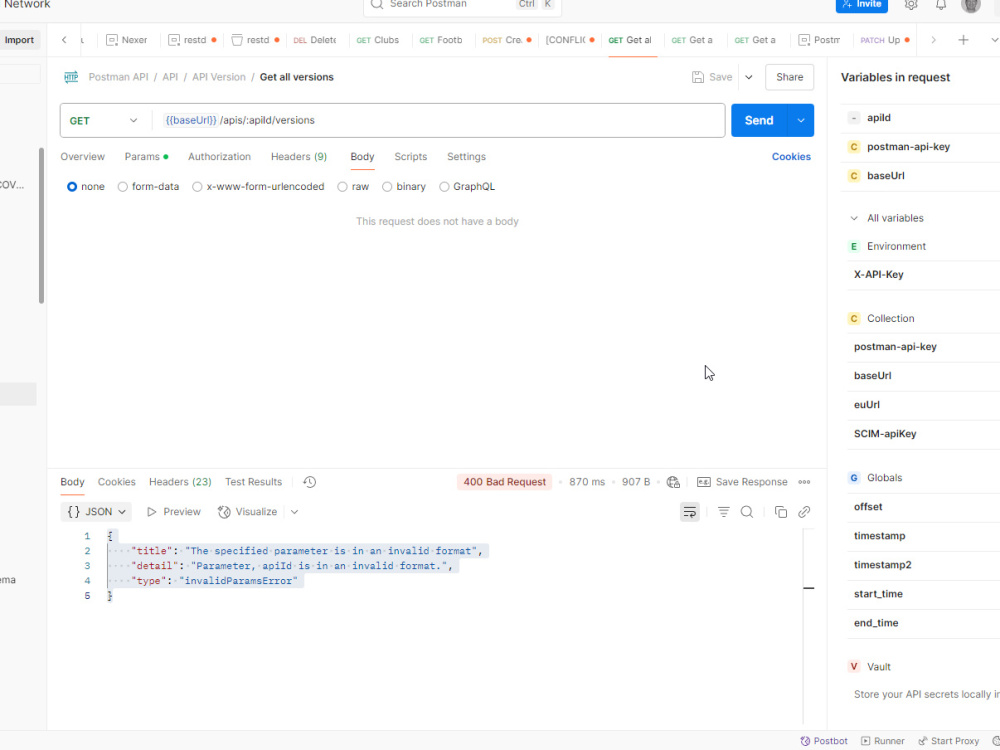Click the search magnifier in Search Postman
1000x750 pixels.
(x=377, y=4)
